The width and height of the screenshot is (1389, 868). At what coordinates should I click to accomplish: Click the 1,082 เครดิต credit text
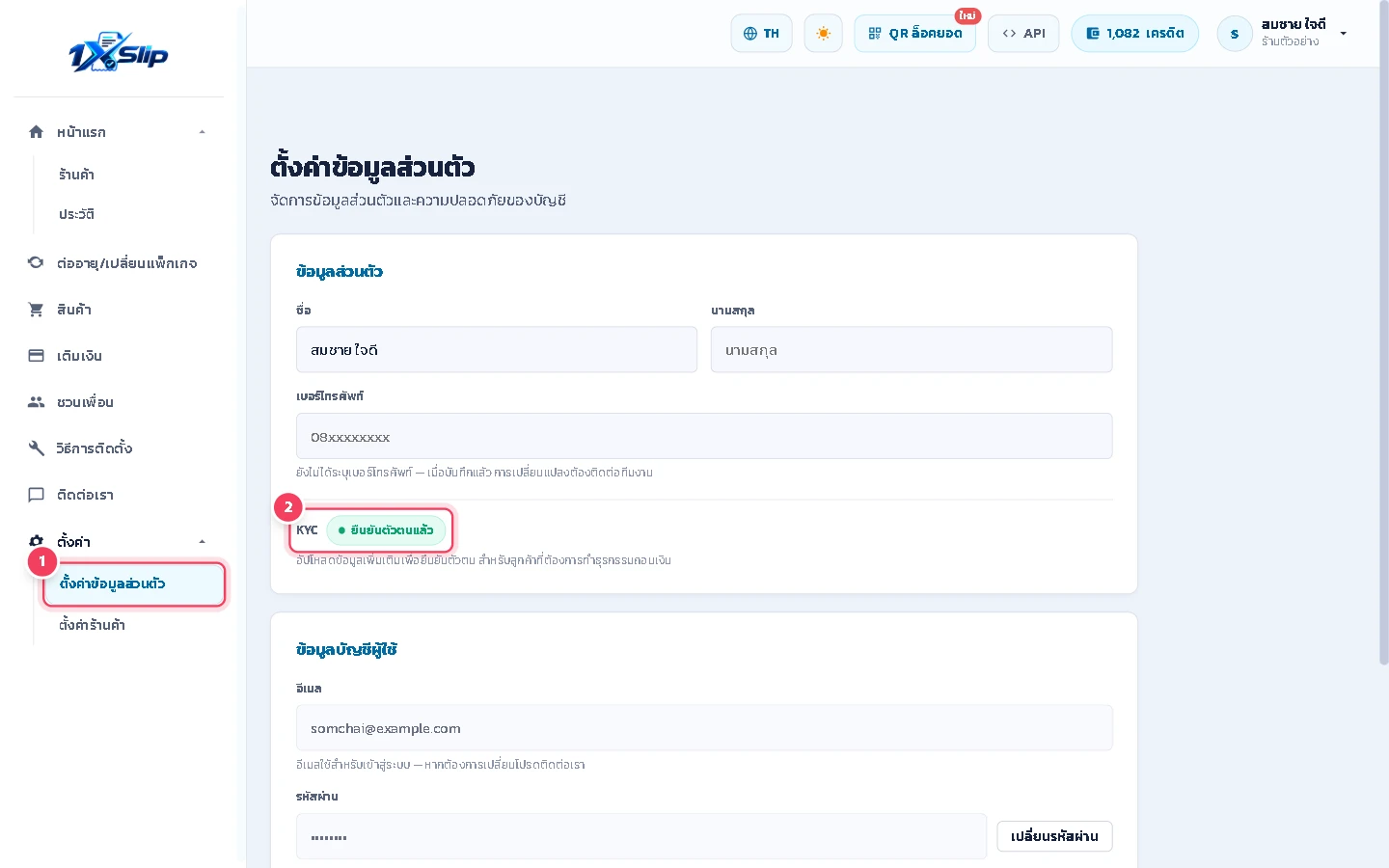pyautogui.click(x=1145, y=34)
